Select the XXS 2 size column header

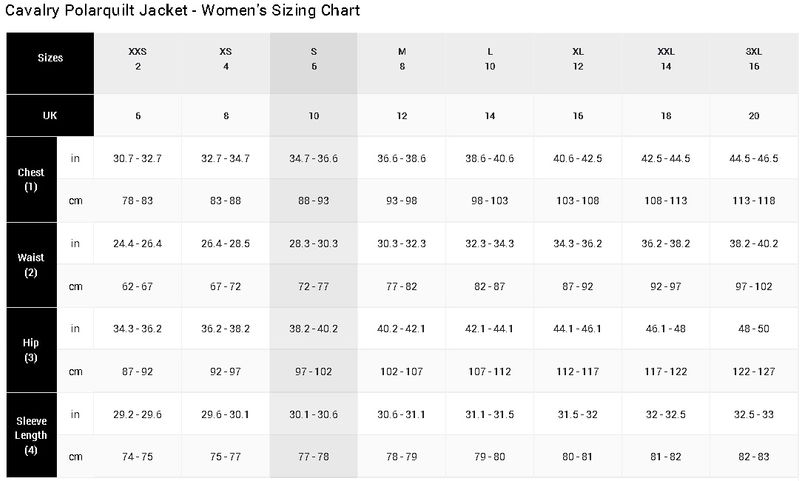tap(138, 58)
